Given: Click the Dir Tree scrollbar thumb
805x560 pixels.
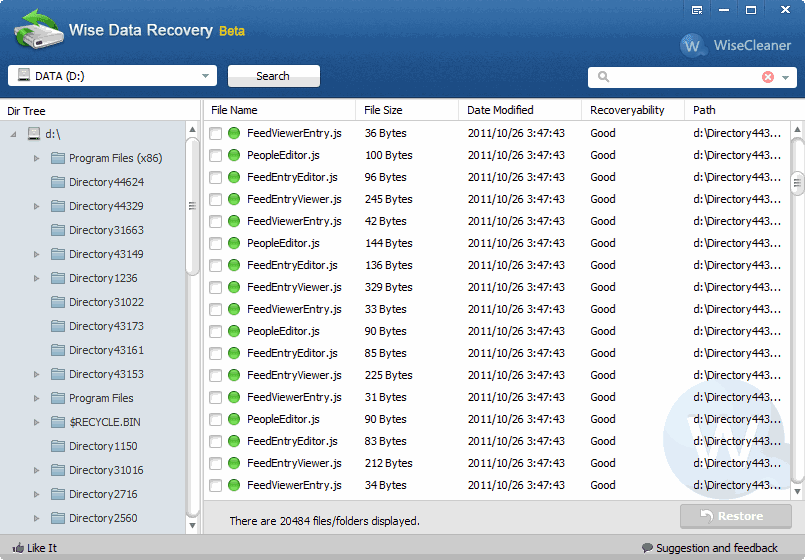Looking at the screenshot, I should point(193,206).
